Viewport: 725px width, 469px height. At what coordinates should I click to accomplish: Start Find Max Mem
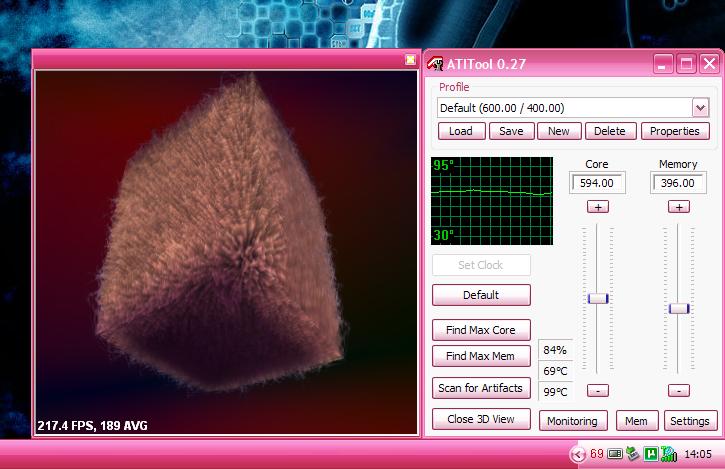(x=481, y=356)
